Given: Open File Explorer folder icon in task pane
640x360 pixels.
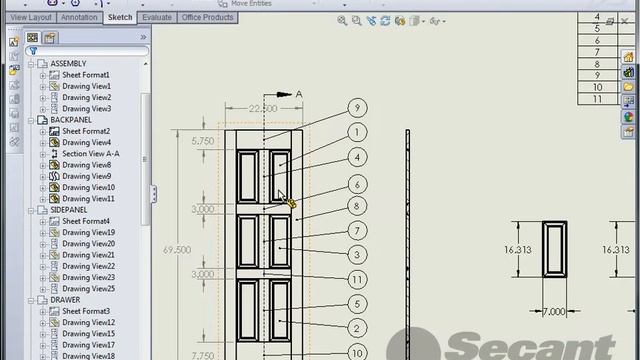Looking at the screenshot, I should [628, 87].
